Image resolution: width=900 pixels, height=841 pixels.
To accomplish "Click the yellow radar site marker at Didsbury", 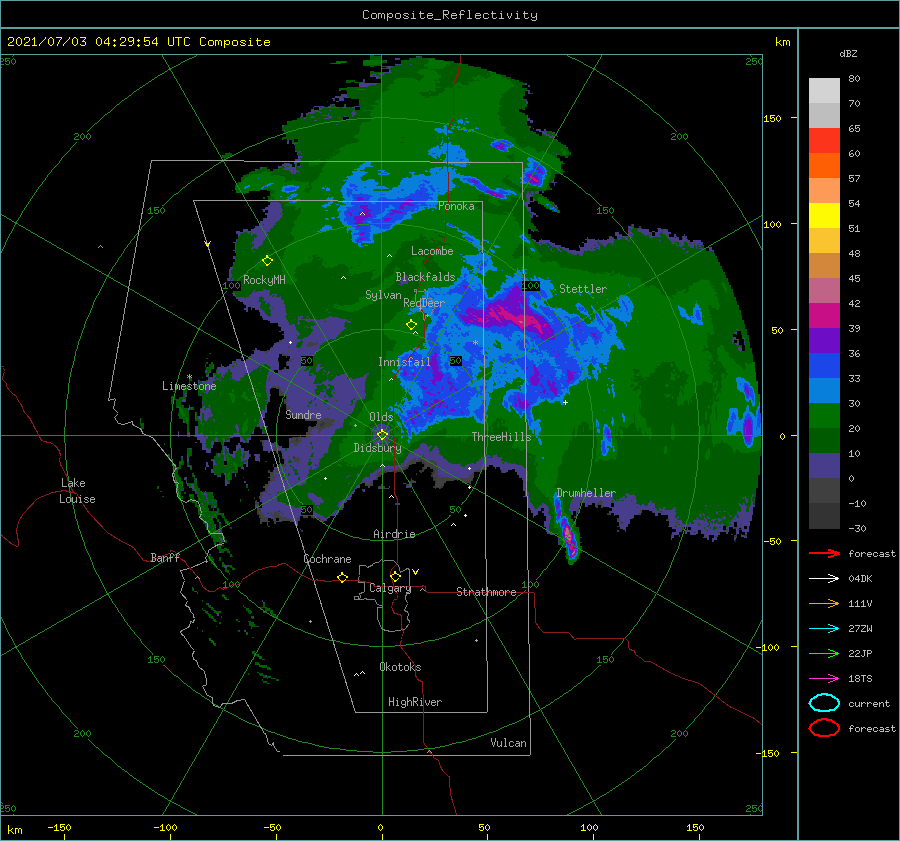I will point(382,435).
